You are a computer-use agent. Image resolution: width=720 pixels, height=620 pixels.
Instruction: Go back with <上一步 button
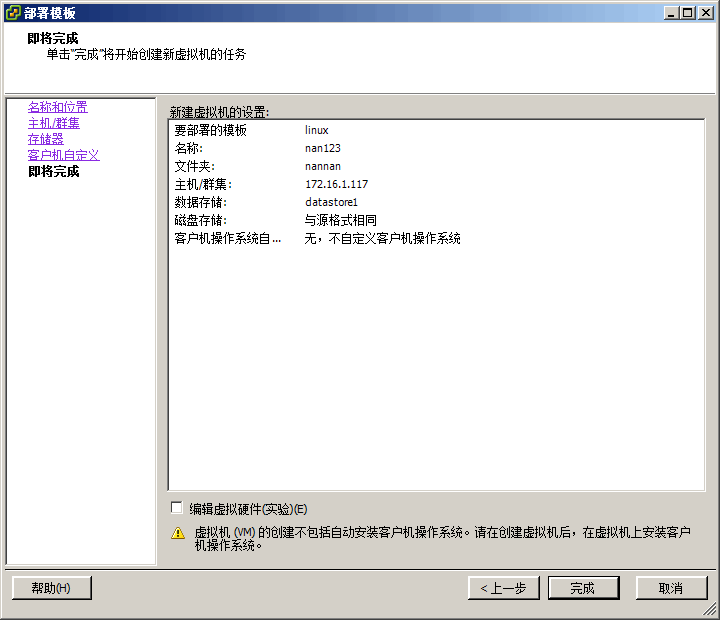(504, 588)
